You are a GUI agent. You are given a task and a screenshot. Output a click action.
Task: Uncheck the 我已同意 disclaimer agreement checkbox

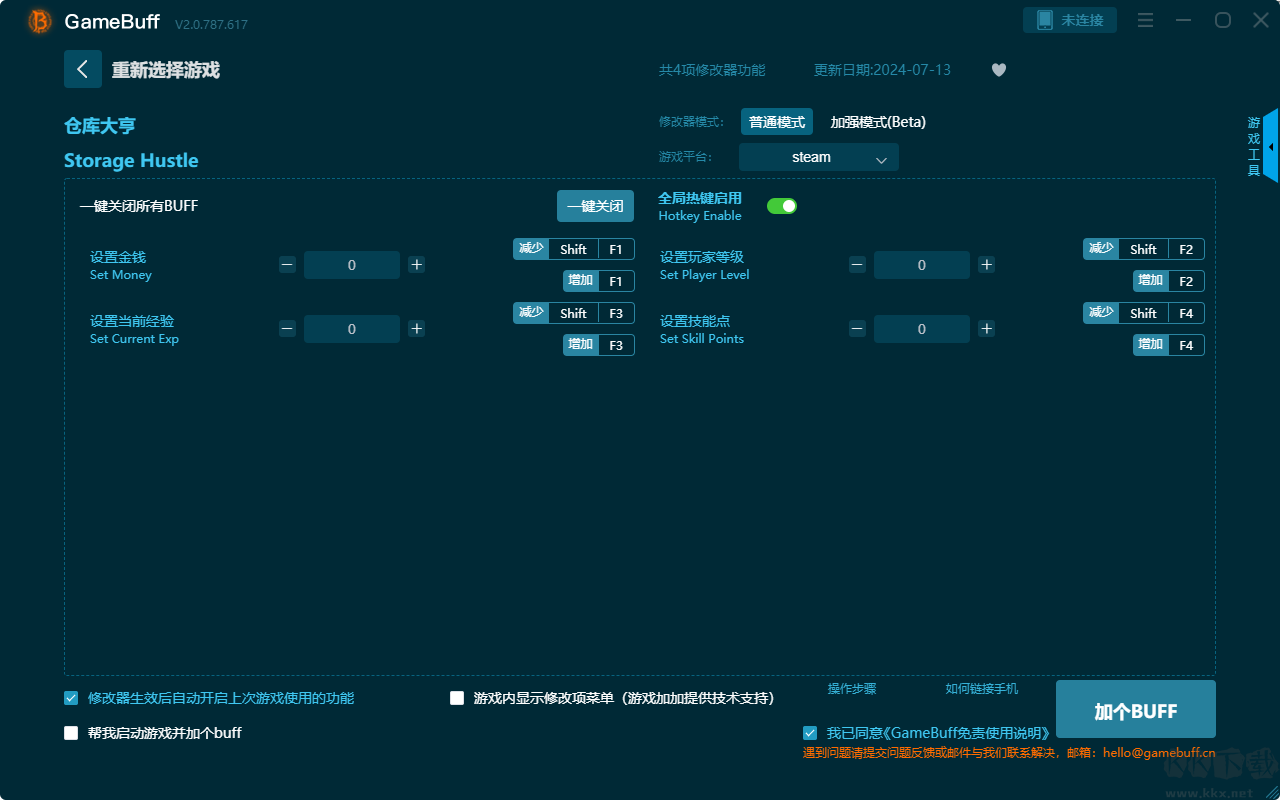[810, 733]
